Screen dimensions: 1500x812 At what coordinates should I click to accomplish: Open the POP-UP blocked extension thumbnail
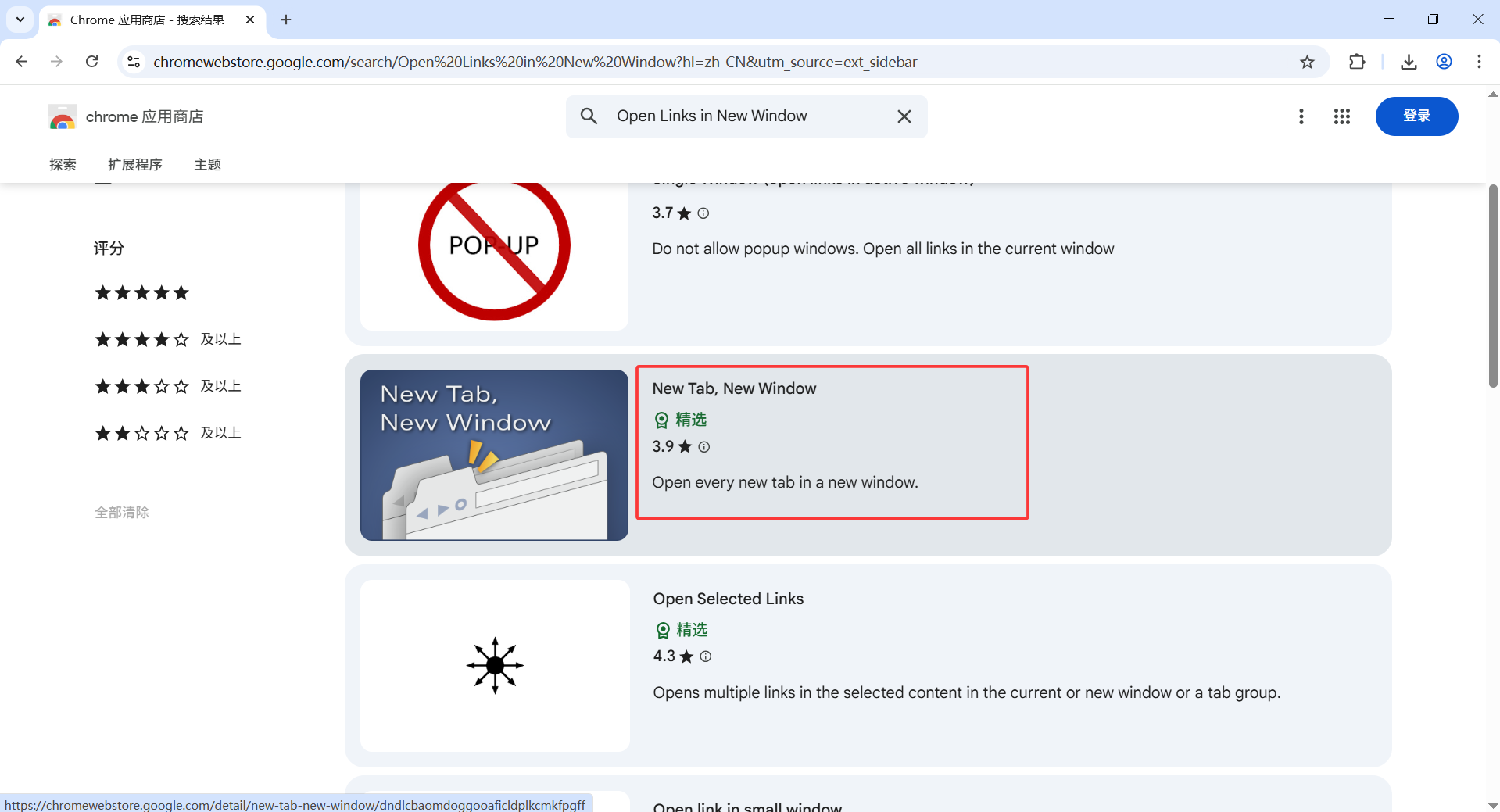(494, 256)
